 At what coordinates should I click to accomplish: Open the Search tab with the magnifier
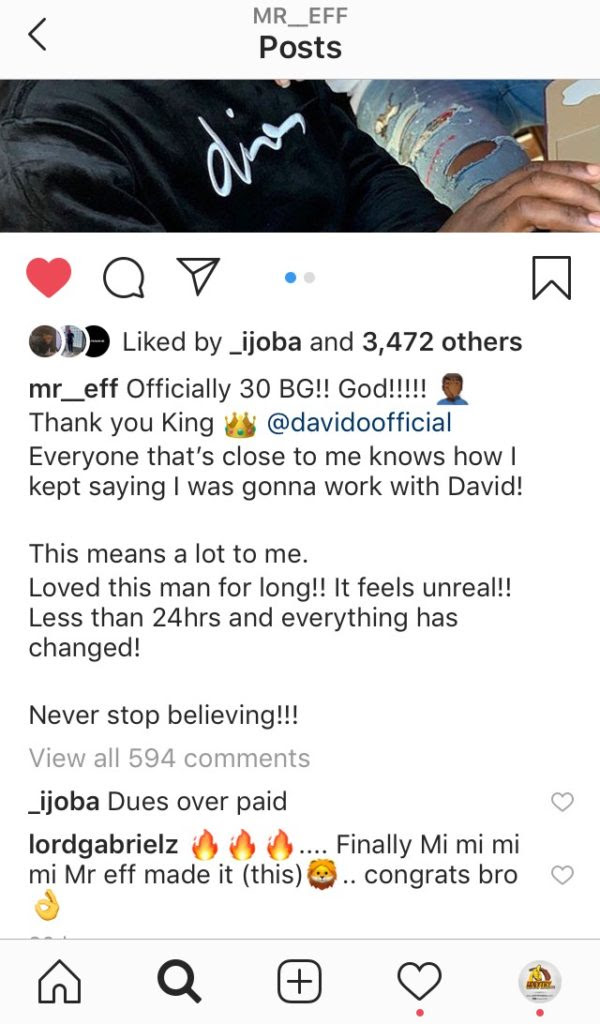[180, 981]
